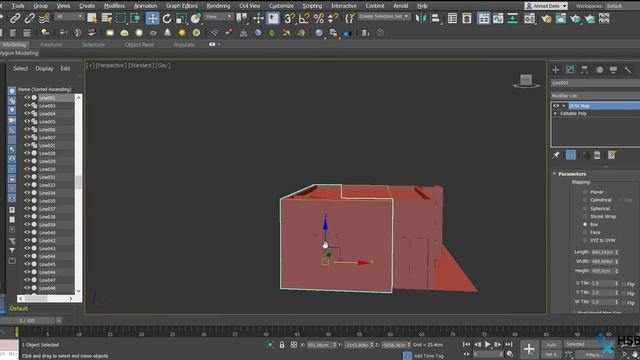The height and width of the screenshot is (360, 640).
Task: Toggle 3D Snaps icon
Action: 289,18
